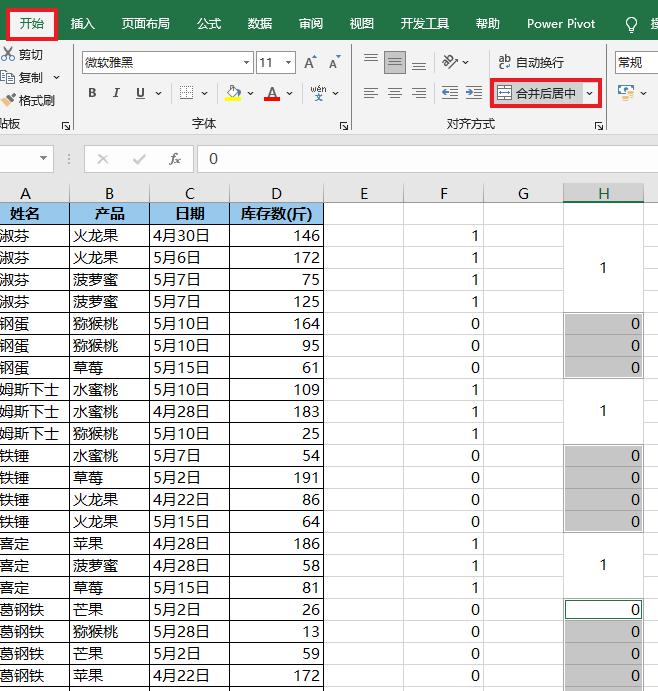Center text horizontally
This screenshot has height=691, width=658.
(x=395, y=93)
